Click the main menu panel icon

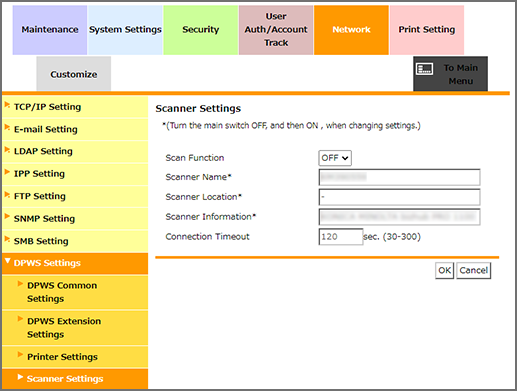click(x=424, y=69)
